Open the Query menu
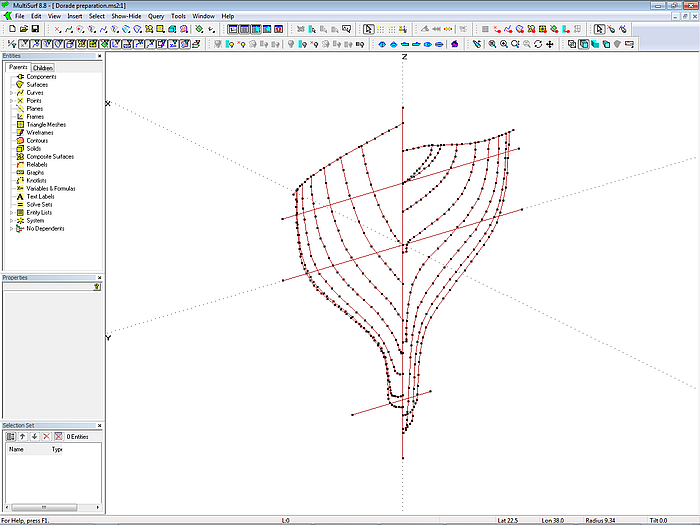This screenshot has height=525, width=700. [156, 16]
